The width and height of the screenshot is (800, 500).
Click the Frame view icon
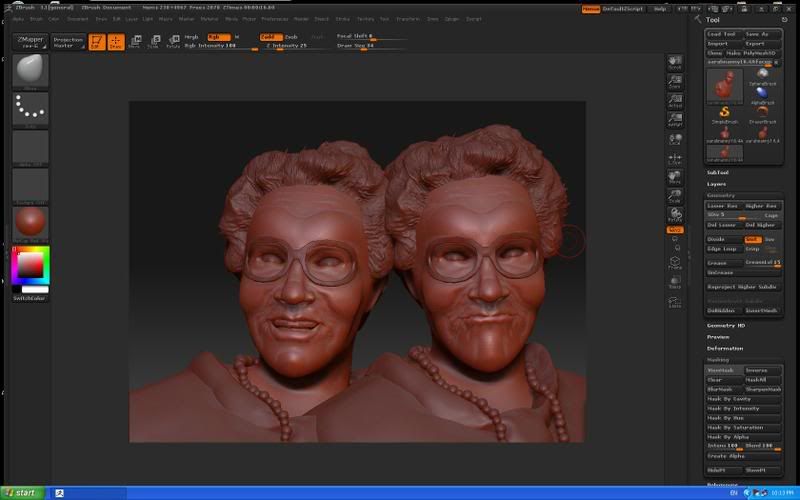click(675, 263)
